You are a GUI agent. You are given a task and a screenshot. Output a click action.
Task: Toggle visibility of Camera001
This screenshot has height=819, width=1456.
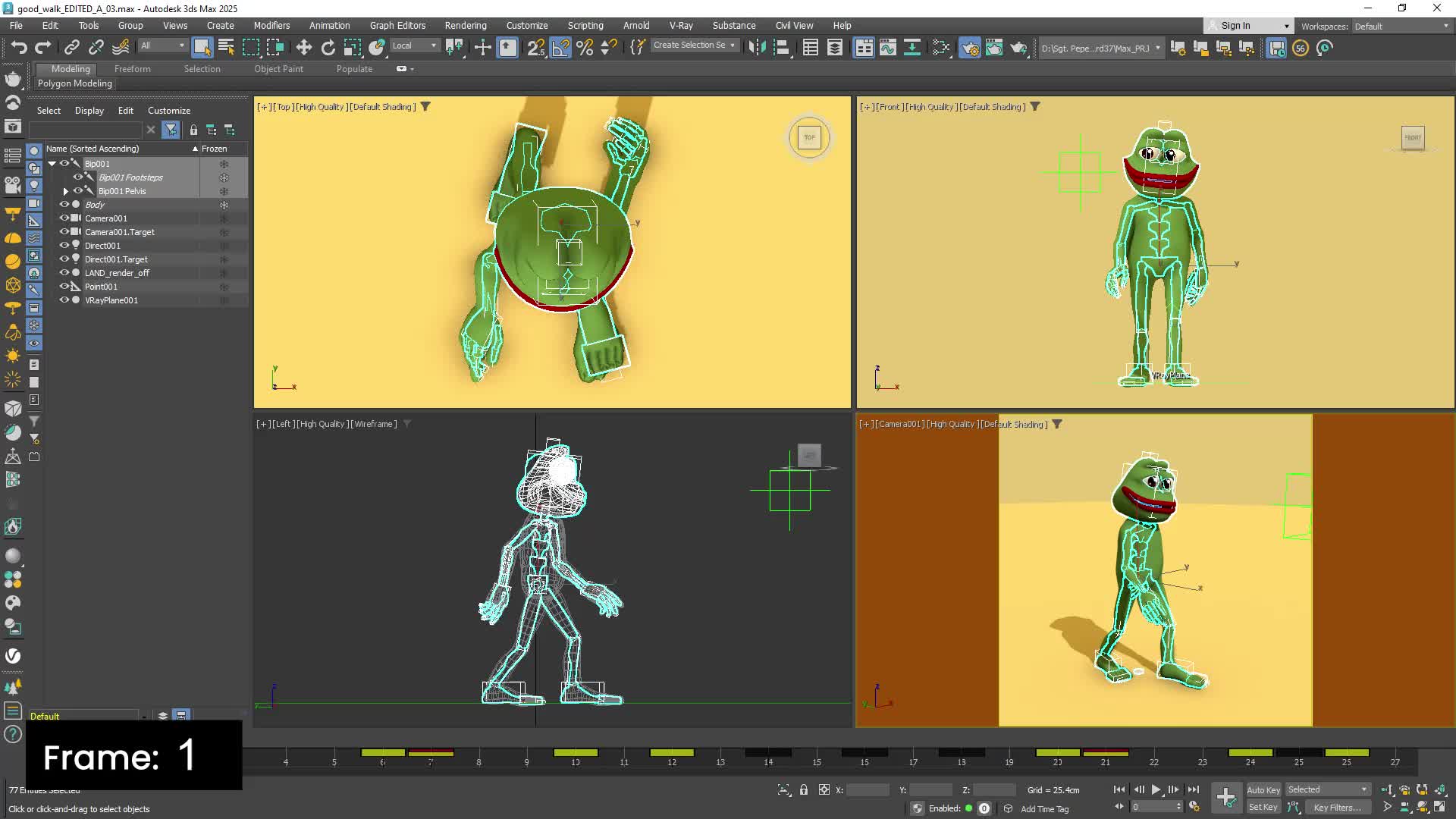[64, 218]
